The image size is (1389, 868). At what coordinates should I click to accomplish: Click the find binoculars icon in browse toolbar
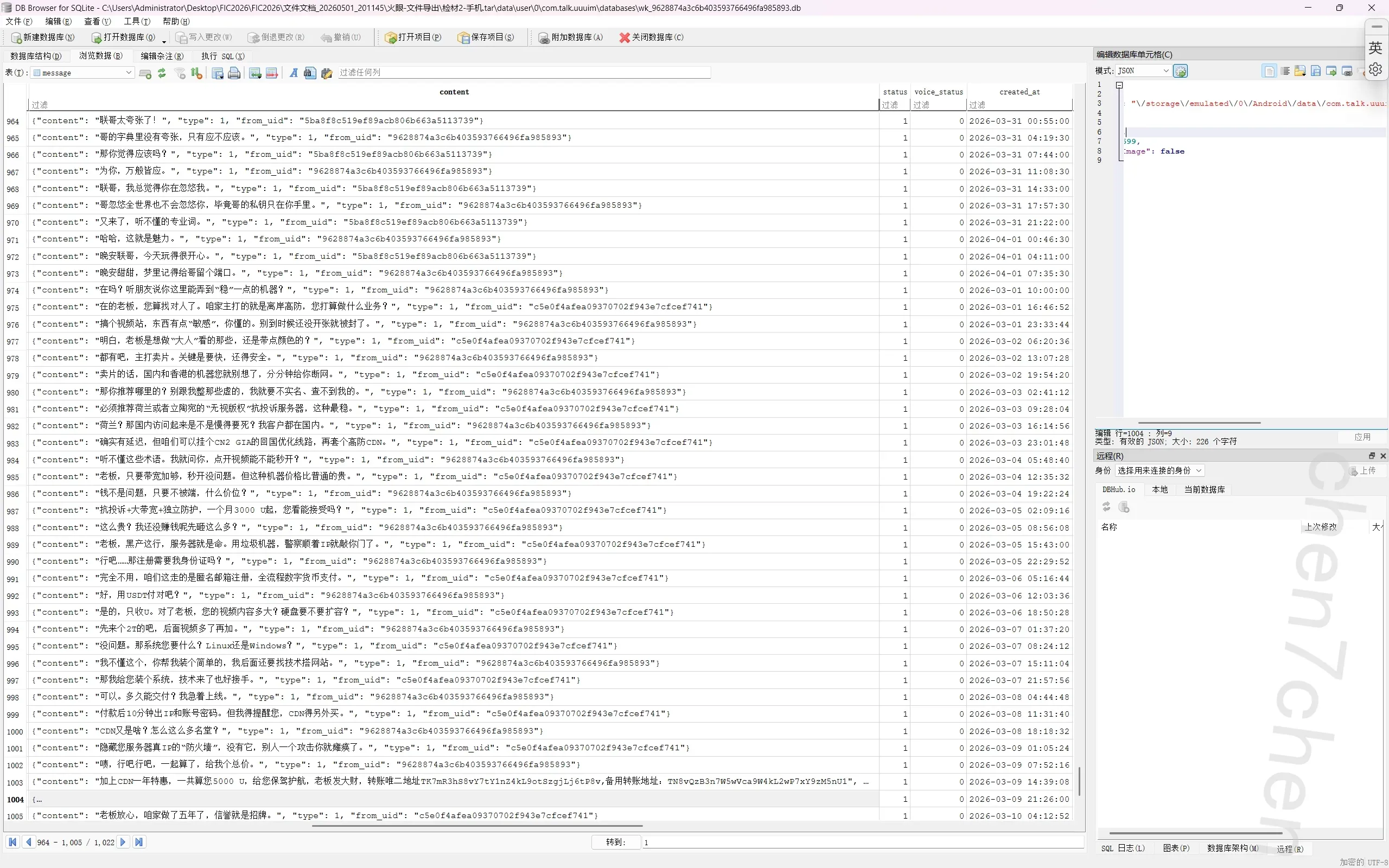coord(310,73)
